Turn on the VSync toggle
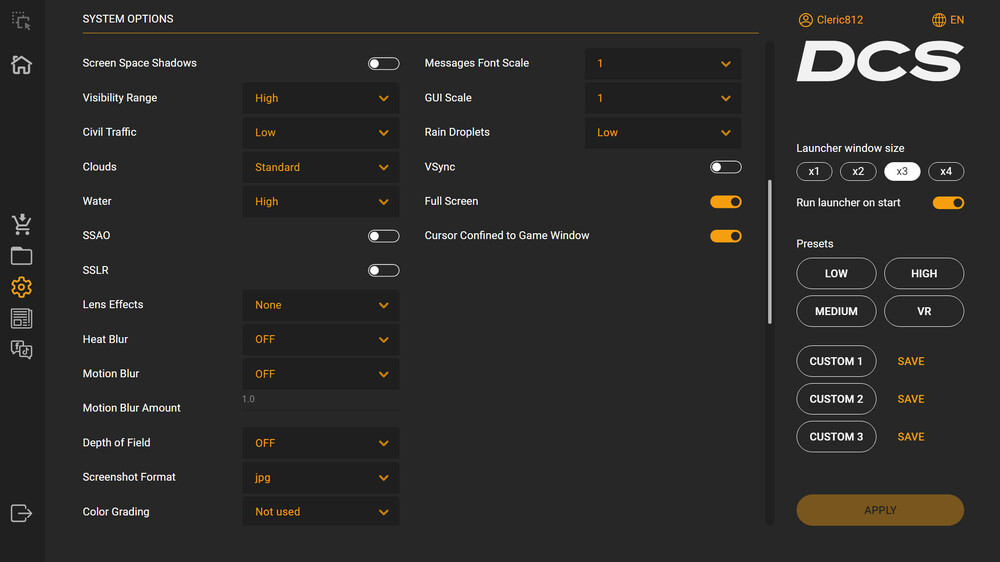This screenshot has height=562, width=1000. tap(725, 167)
